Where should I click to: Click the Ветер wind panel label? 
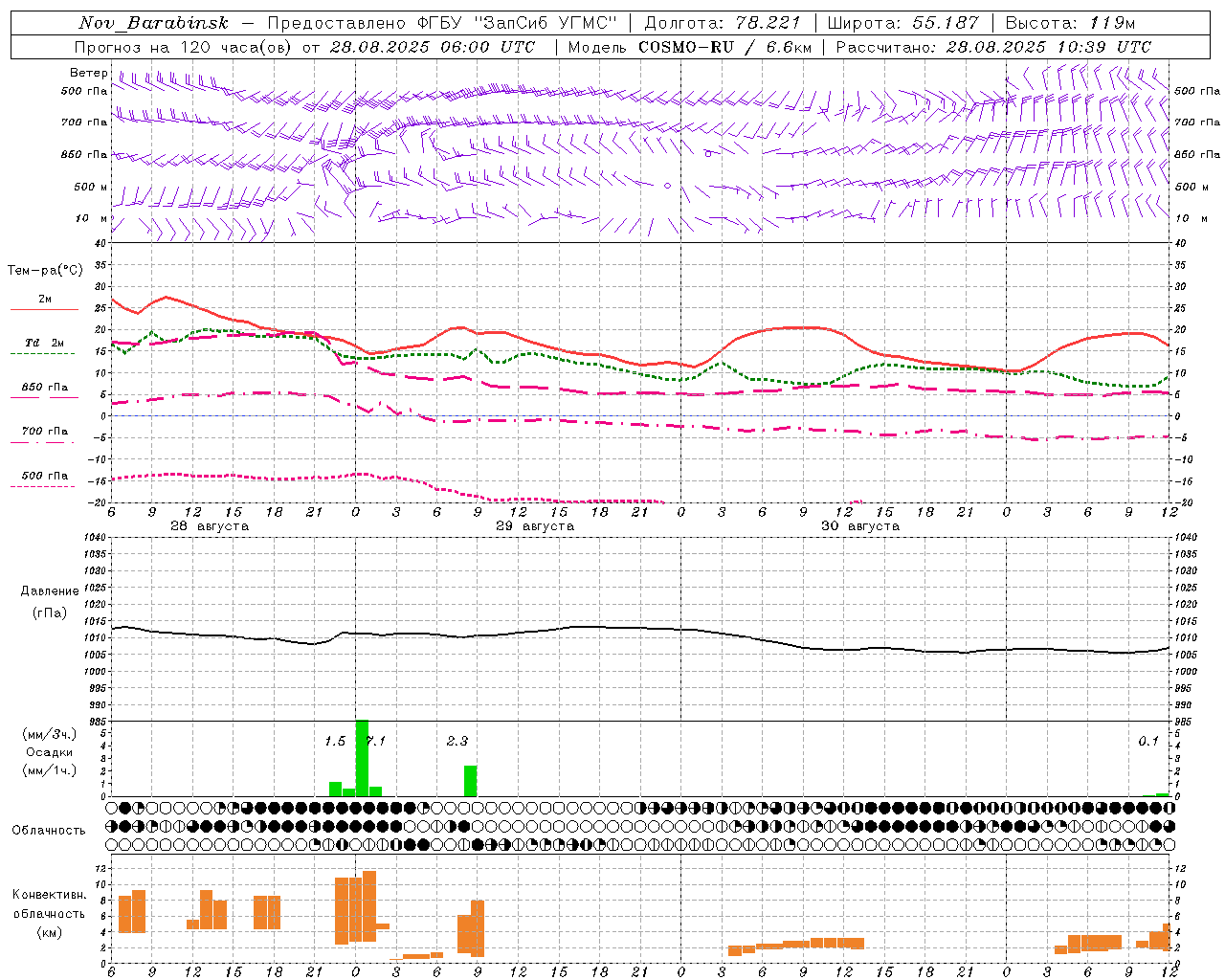[88, 73]
